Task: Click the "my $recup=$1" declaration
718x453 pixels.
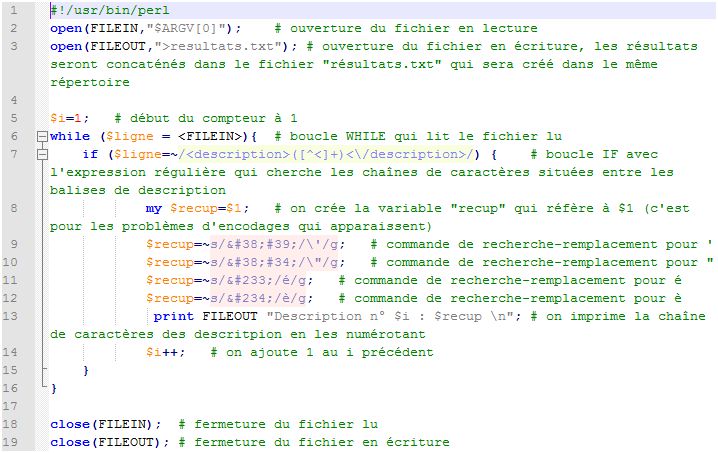Action: point(197,208)
